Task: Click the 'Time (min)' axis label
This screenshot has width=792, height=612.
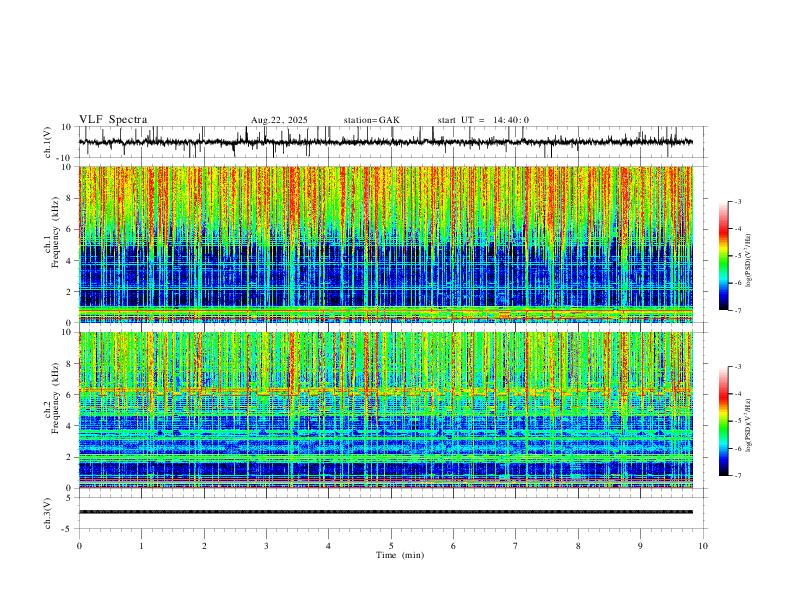Action: [x=400, y=555]
